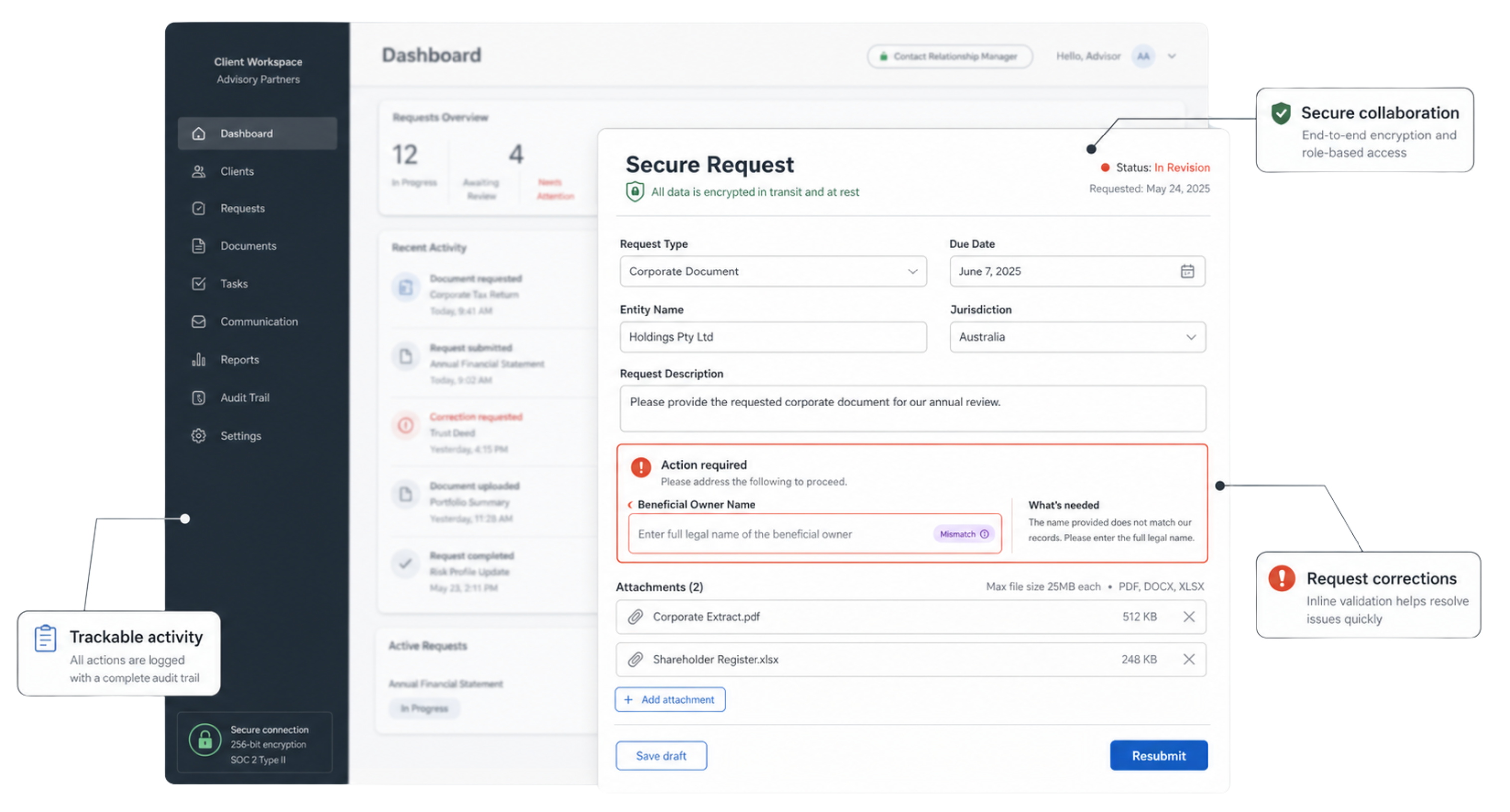
Task: Open the Request Type dropdown
Action: (x=773, y=271)
